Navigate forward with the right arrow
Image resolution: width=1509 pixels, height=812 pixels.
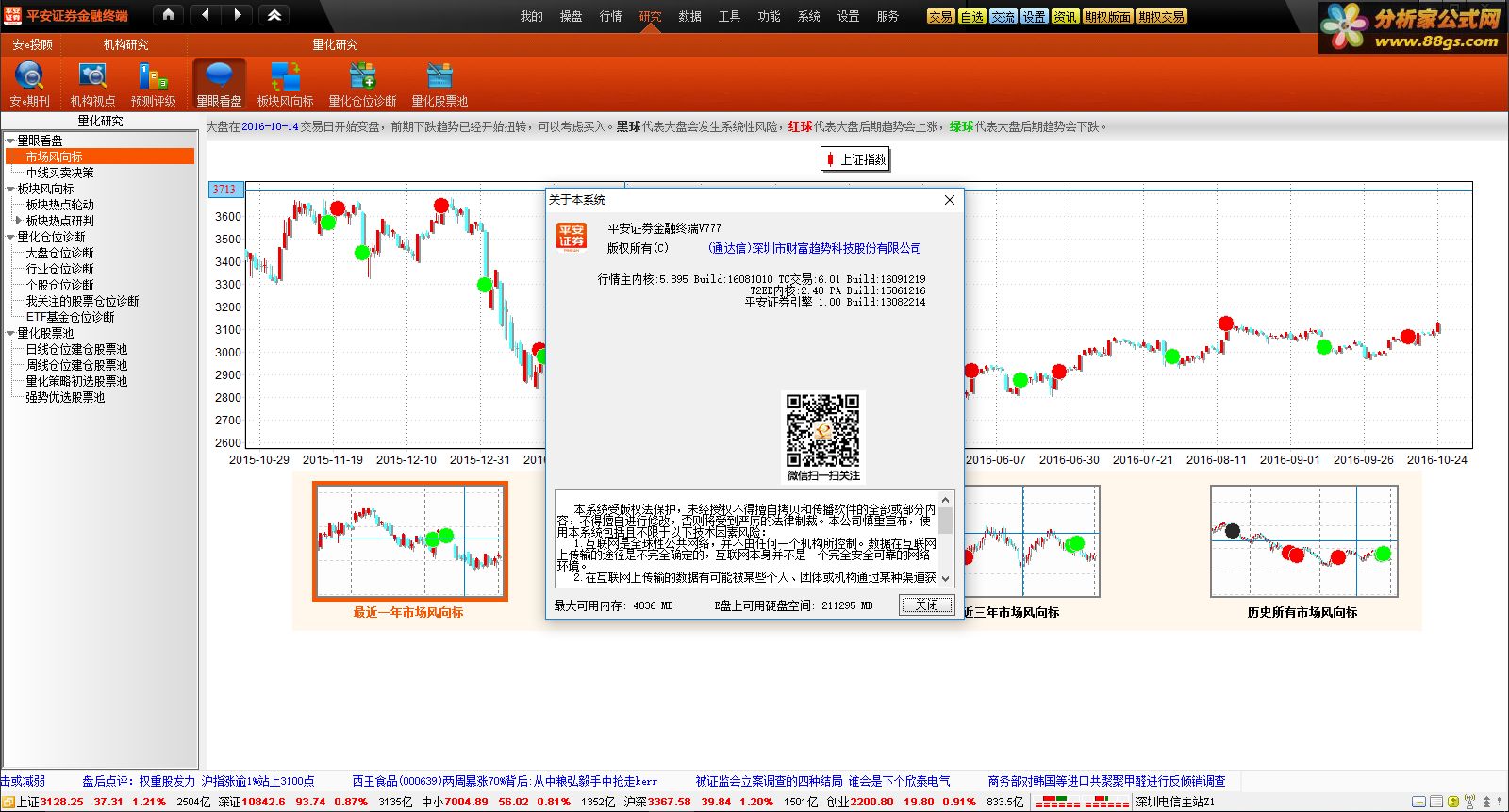coord(237,15)
